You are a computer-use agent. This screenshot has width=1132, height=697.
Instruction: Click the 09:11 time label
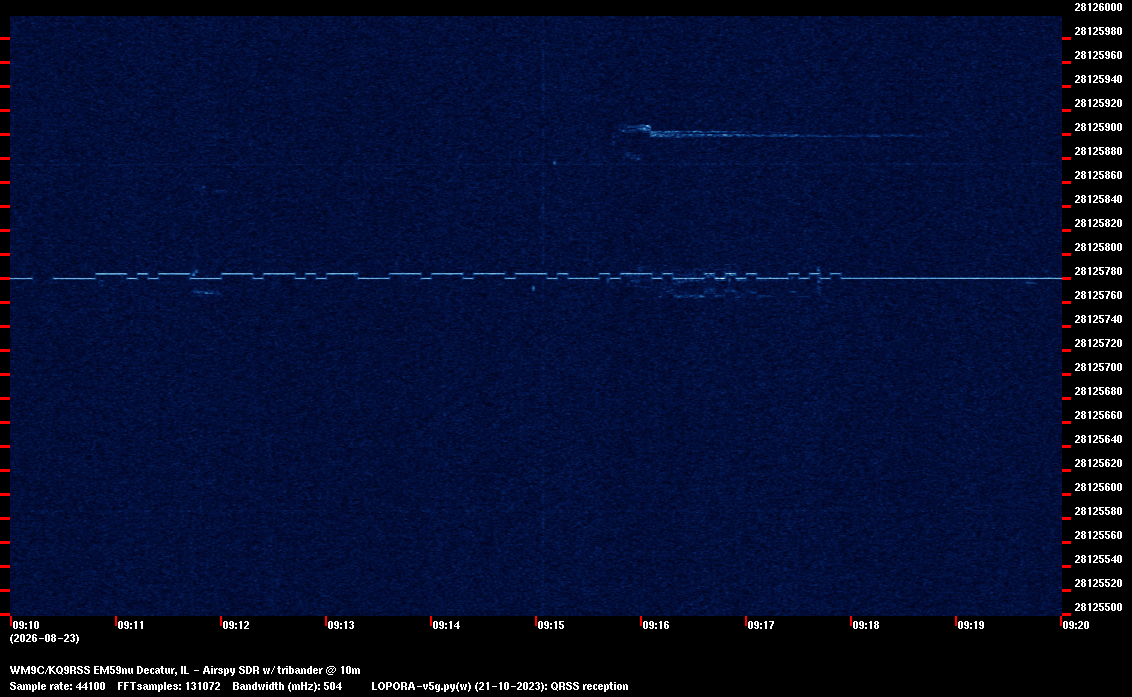tap(131, 625)
